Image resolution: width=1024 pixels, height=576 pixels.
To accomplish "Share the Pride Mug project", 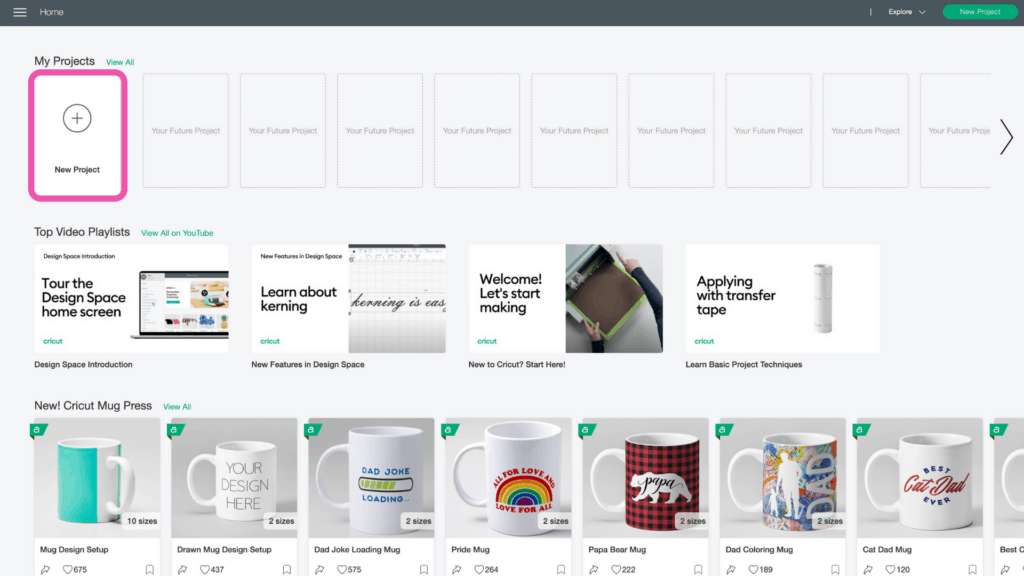I will click(457, 569).
